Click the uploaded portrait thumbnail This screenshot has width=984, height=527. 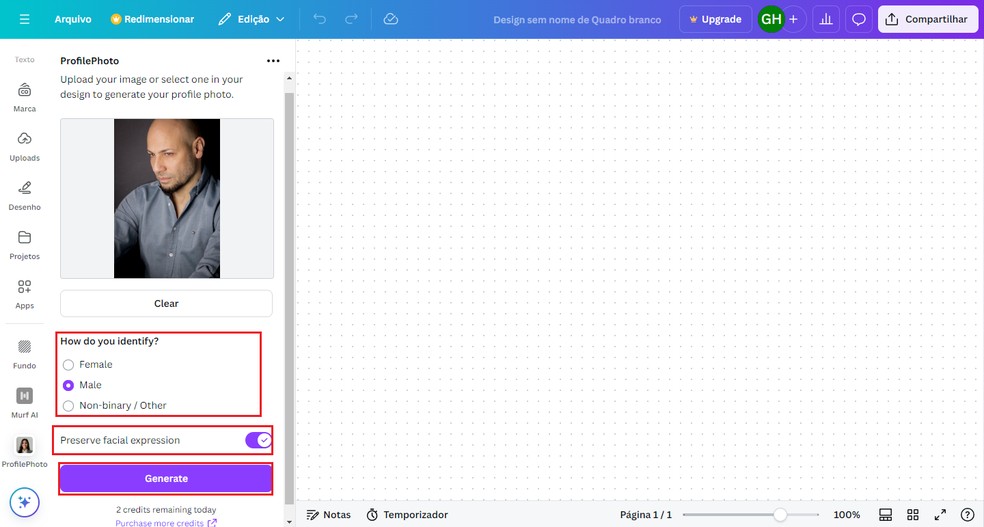coord(167,198)
